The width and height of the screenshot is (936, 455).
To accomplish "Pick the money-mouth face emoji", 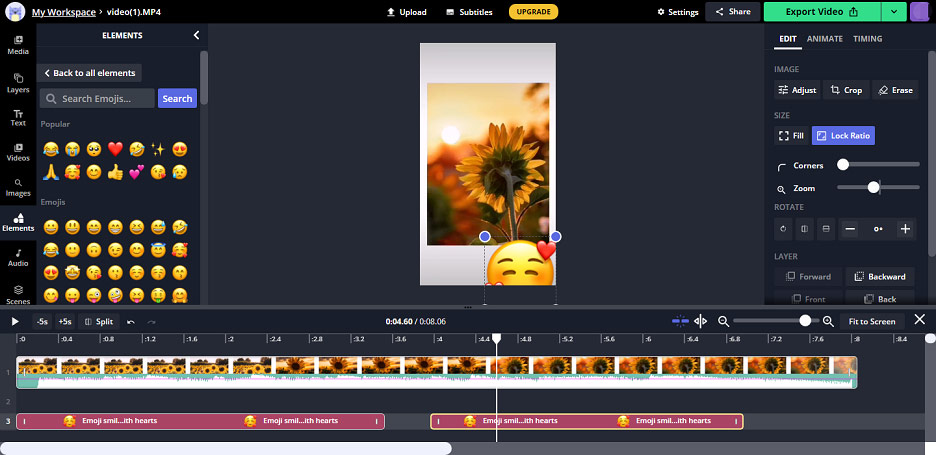I will tap(158, 295).
